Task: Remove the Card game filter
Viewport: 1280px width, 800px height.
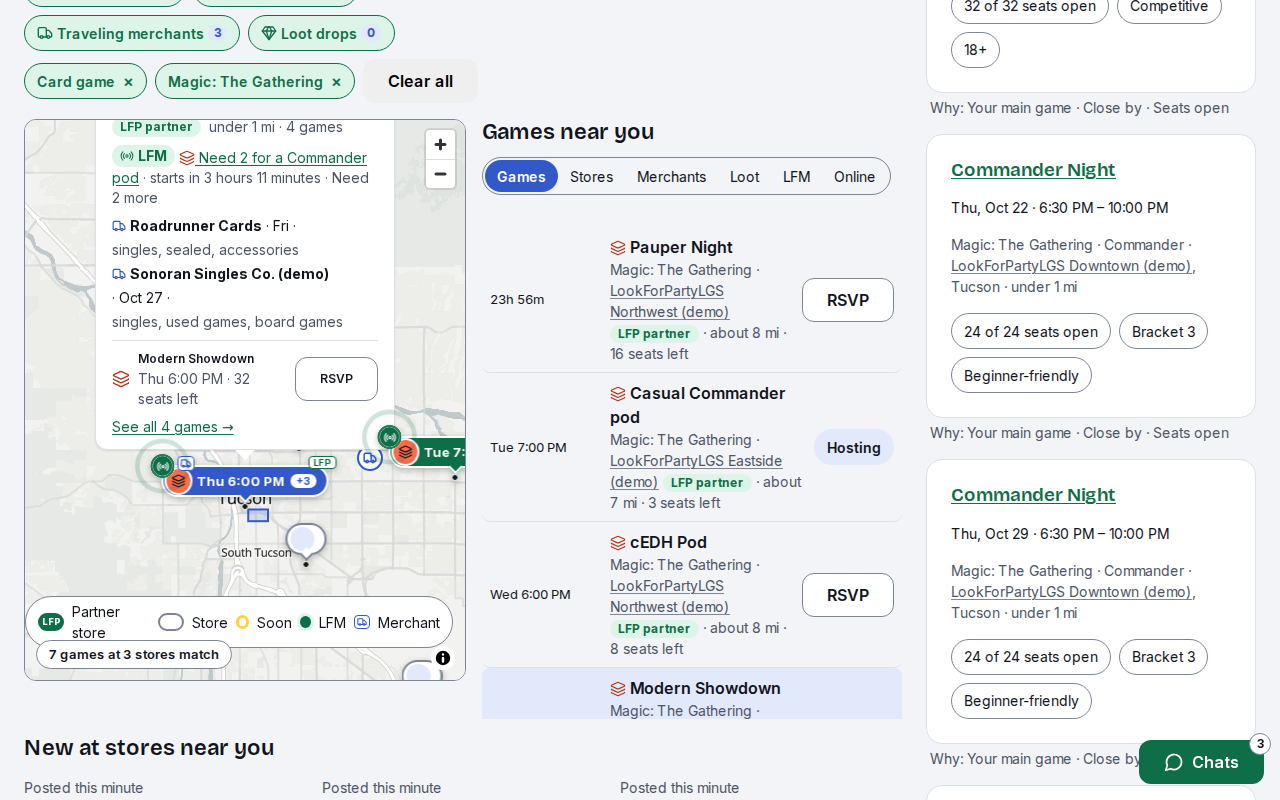Action: (x=128, y=82)
